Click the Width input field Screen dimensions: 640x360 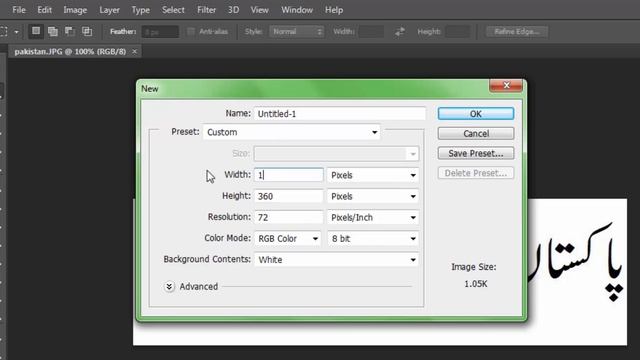point(289,175)
